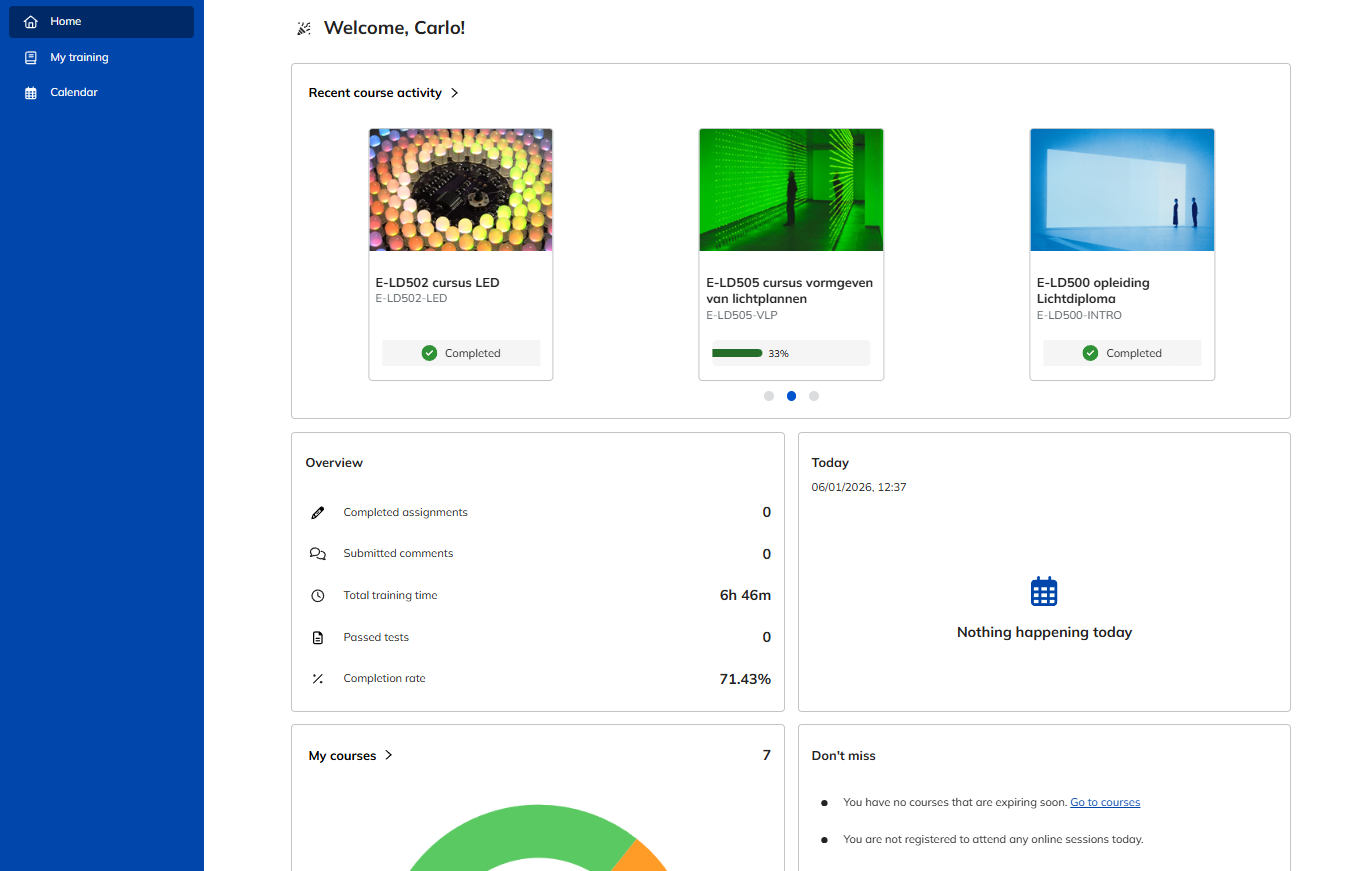Click the clock icon for Total training time
This screenshot has width=1365, height=871.
coord(318,596)
